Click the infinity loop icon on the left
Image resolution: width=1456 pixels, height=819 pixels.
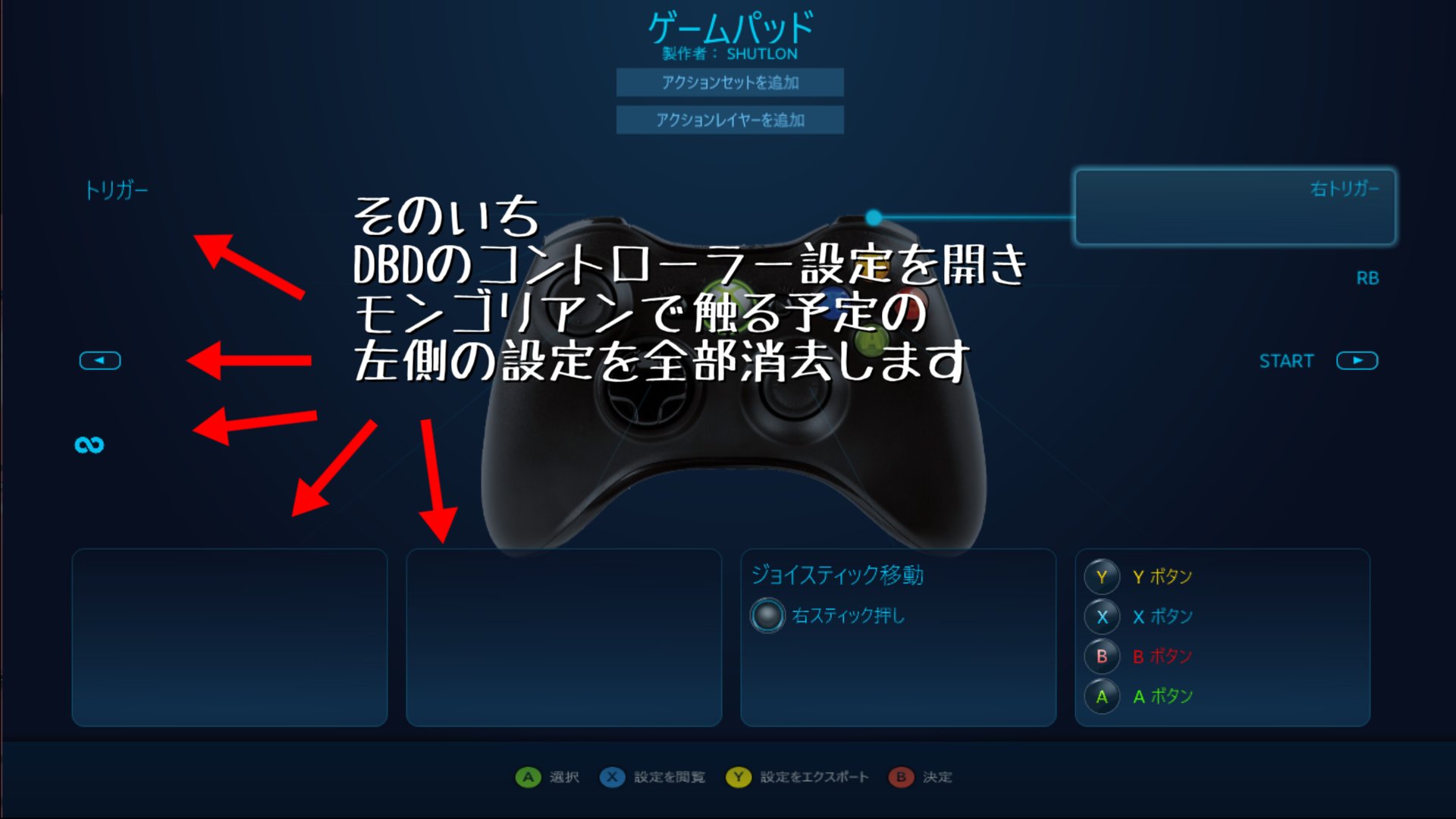click(x=89, y=445)
